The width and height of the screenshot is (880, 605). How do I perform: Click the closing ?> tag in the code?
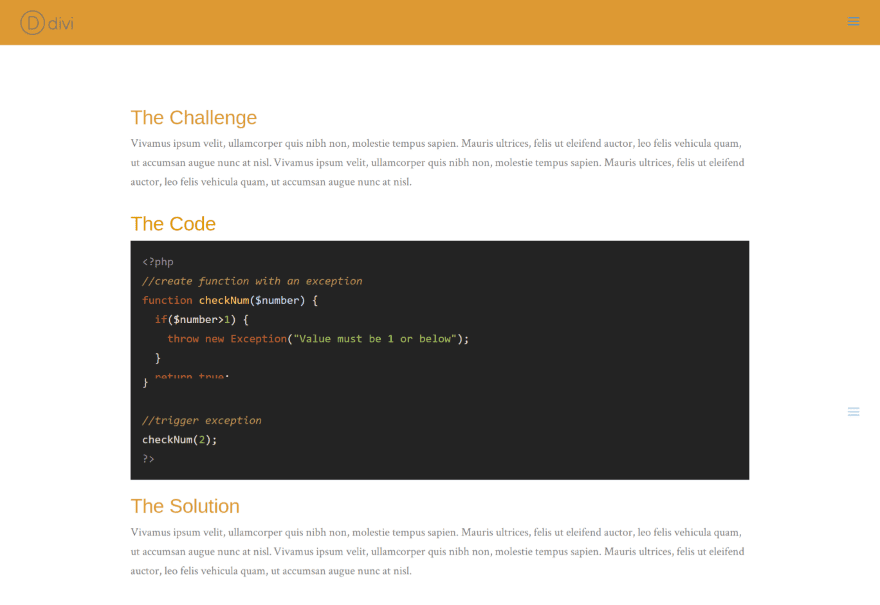coord(148,459)
